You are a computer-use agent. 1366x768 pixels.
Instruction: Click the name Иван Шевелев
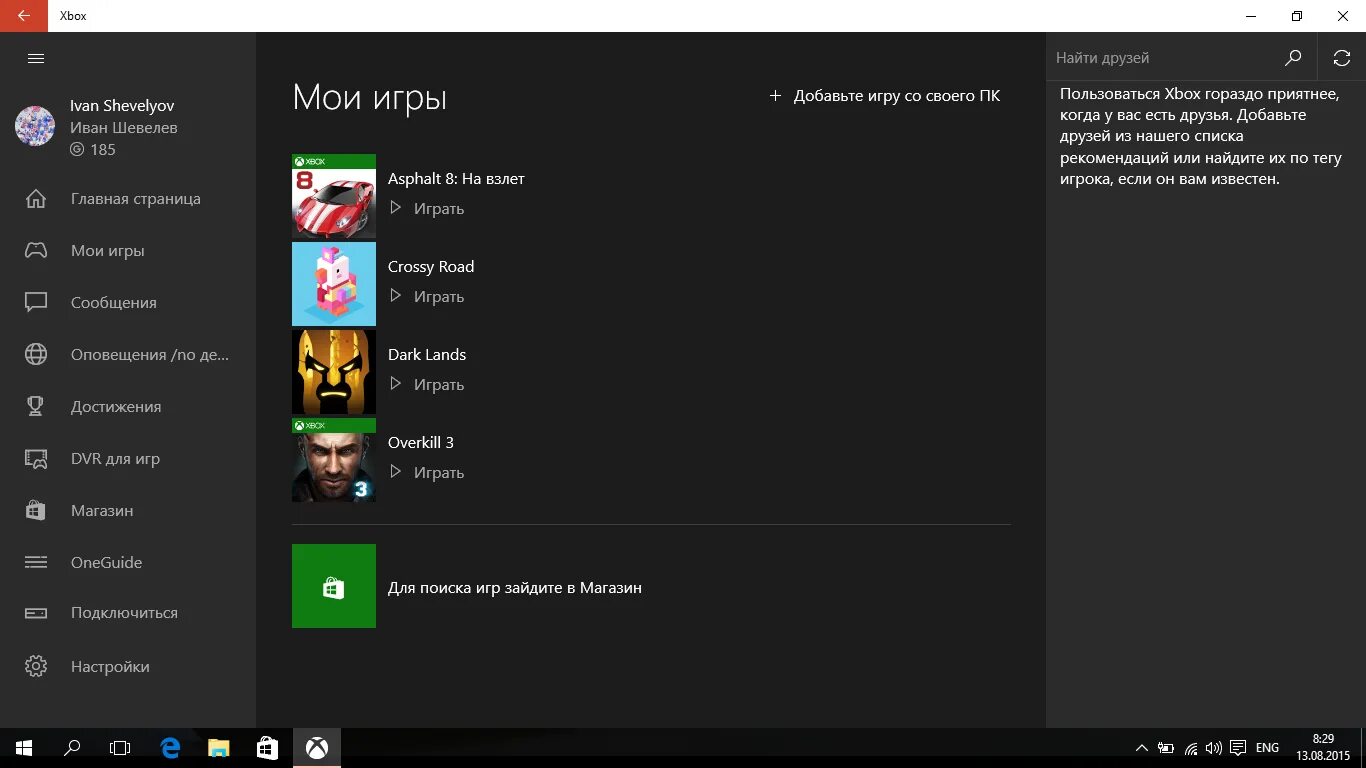[x=124, y=128]
